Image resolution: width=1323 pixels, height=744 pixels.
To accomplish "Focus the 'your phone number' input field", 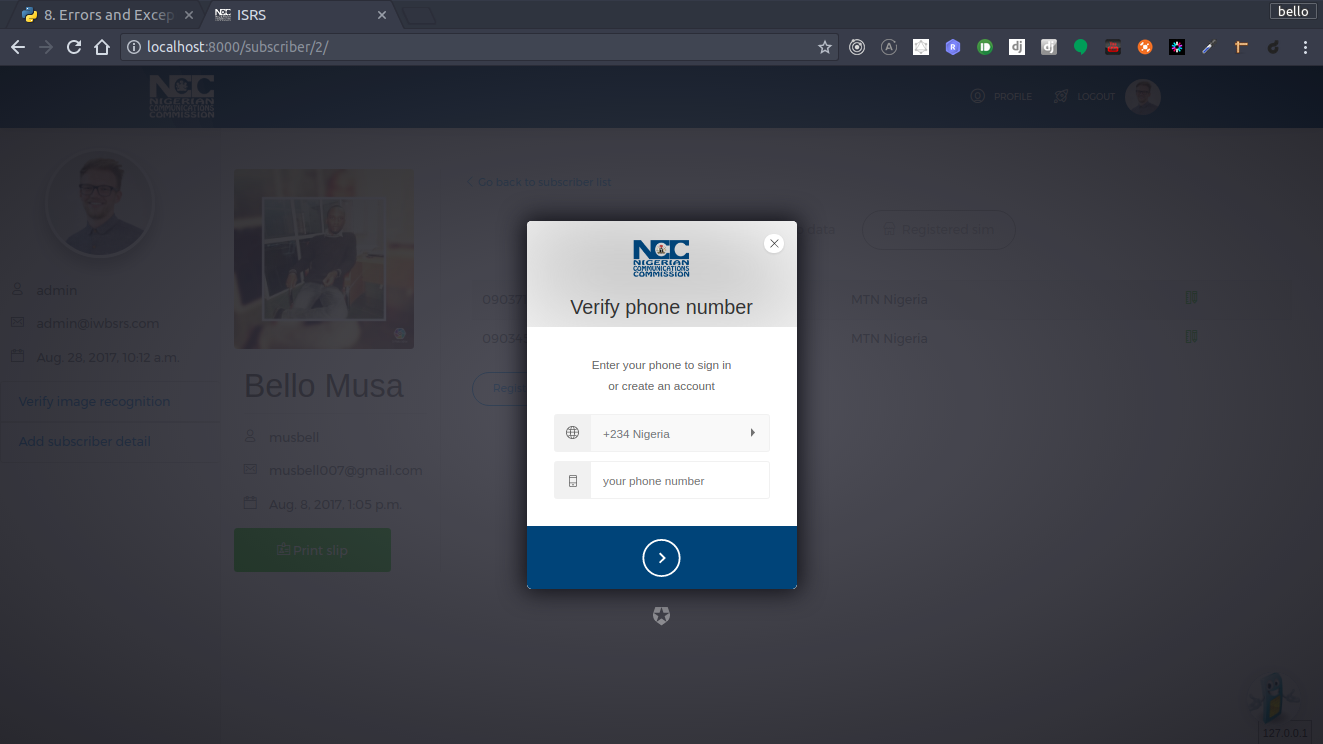I will (680, 480).
